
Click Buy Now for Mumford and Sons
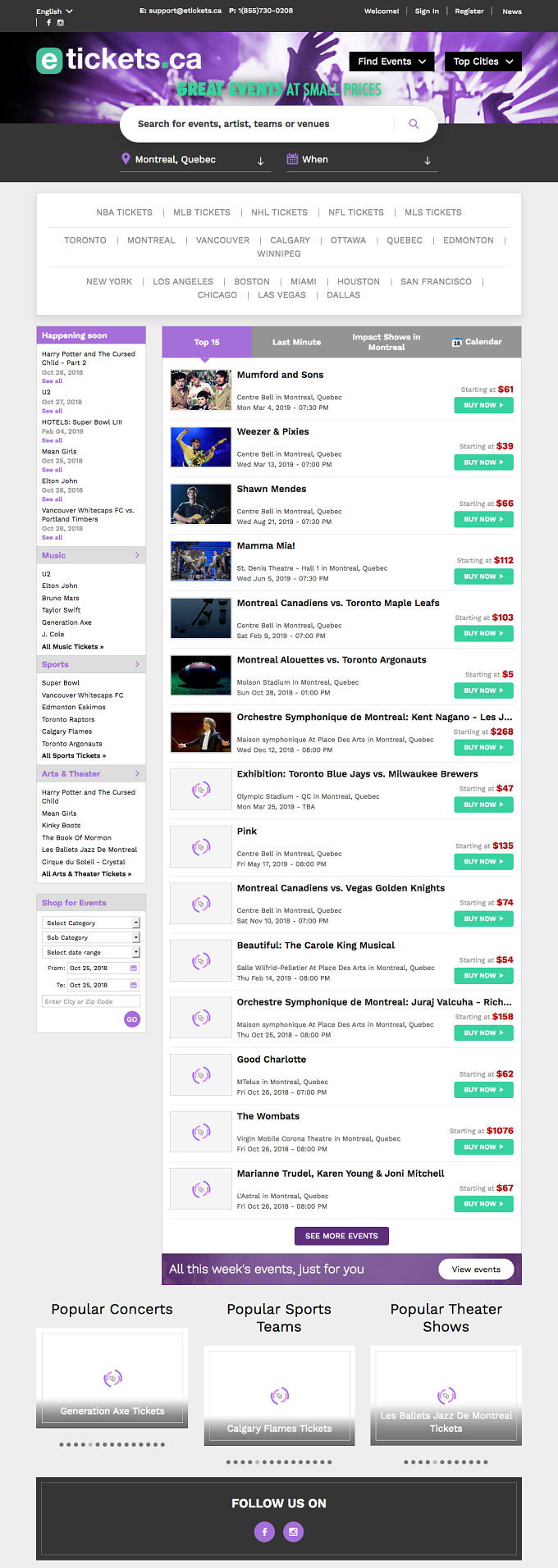coord(483,405)
